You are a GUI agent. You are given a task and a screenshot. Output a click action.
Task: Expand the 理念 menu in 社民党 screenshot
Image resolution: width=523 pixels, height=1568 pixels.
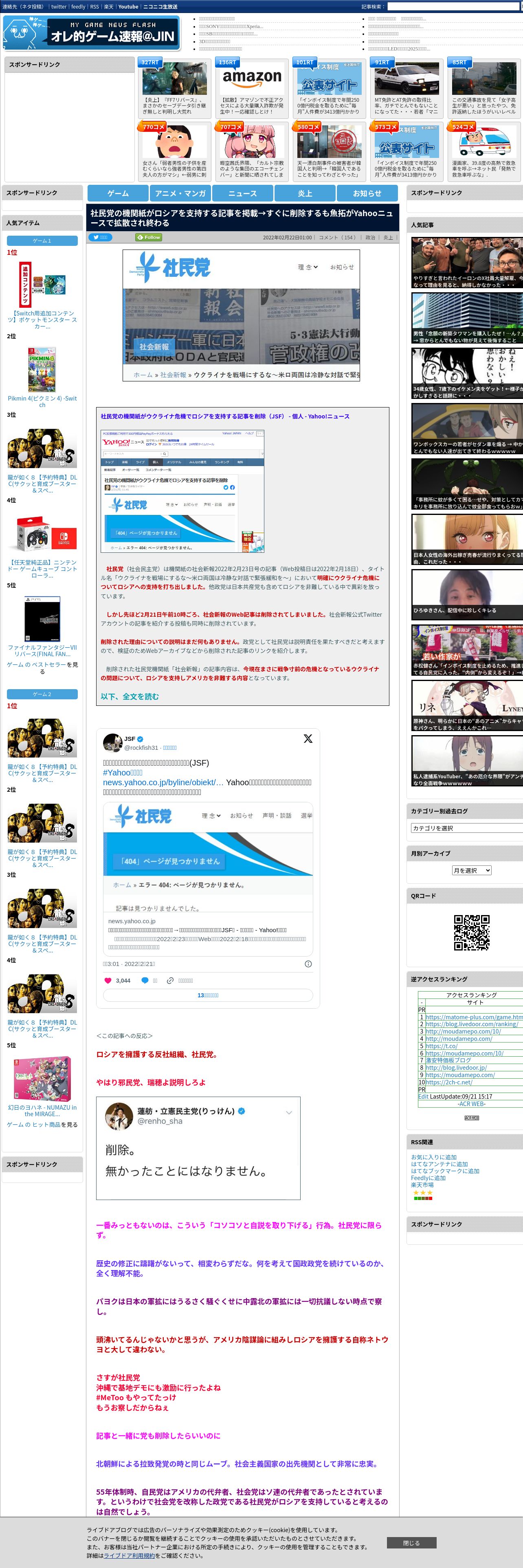pyautogui.click(x=308, y=267)
